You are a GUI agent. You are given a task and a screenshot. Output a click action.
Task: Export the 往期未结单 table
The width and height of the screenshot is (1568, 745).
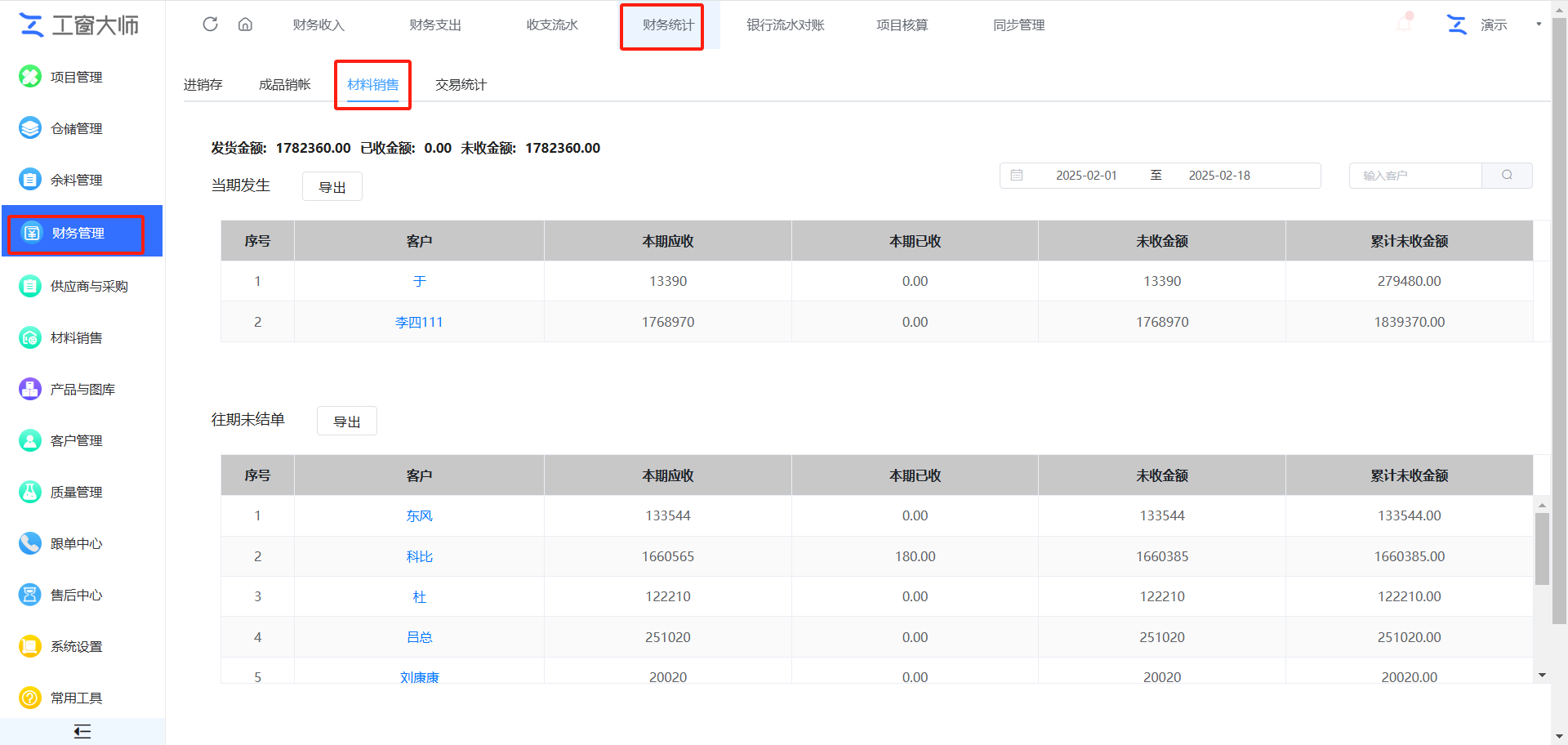346,422
